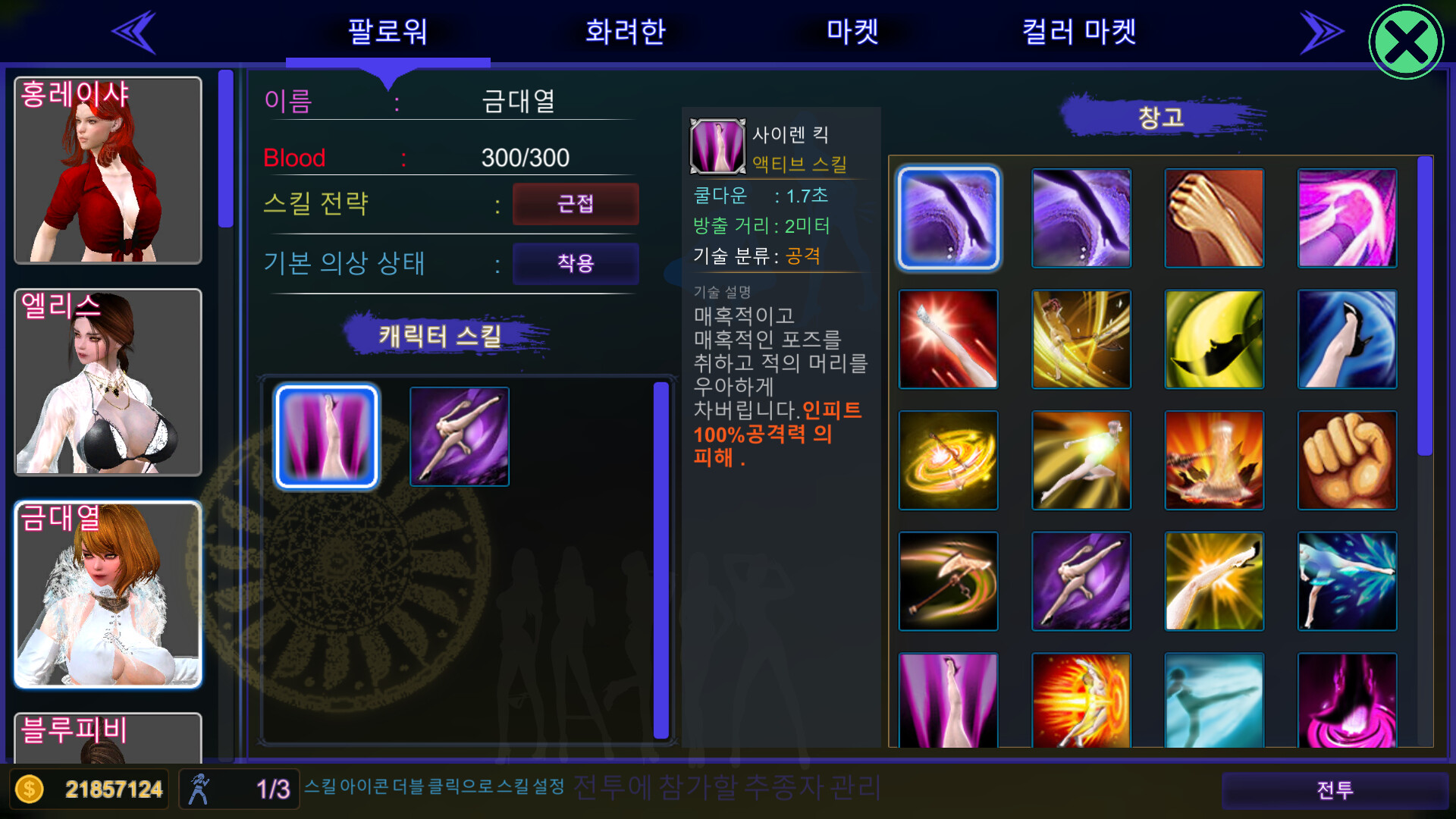Toggle the 착용 default outfit state
This screenshot has height=819, width=1456.
click(576, 263)
